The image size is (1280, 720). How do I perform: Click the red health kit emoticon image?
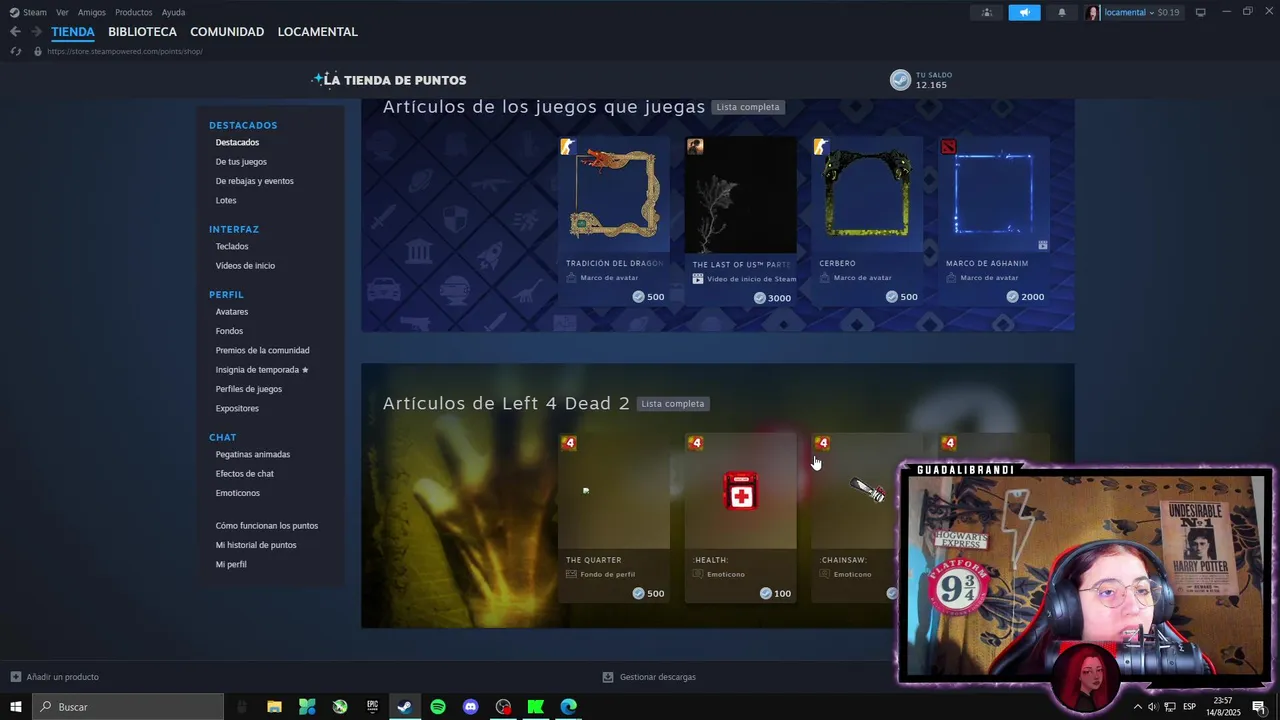point(741,491)
